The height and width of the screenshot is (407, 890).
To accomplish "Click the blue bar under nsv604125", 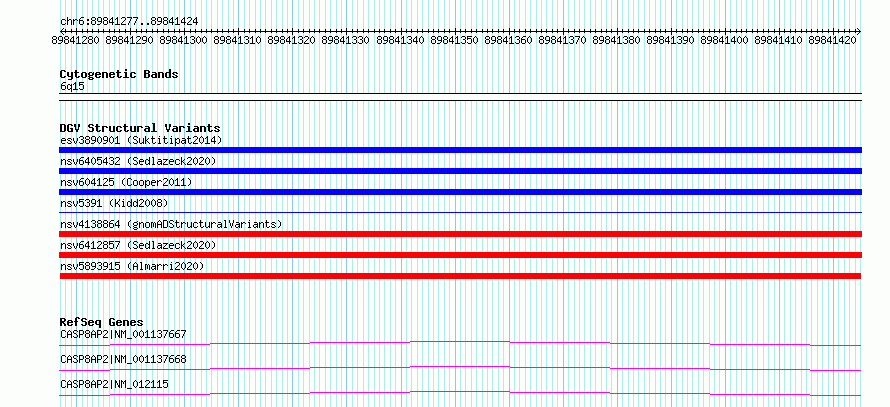I will pos(460,192).
